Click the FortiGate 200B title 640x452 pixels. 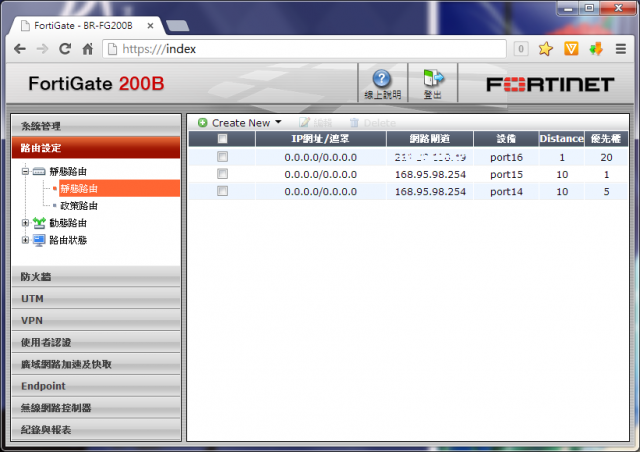96,84
